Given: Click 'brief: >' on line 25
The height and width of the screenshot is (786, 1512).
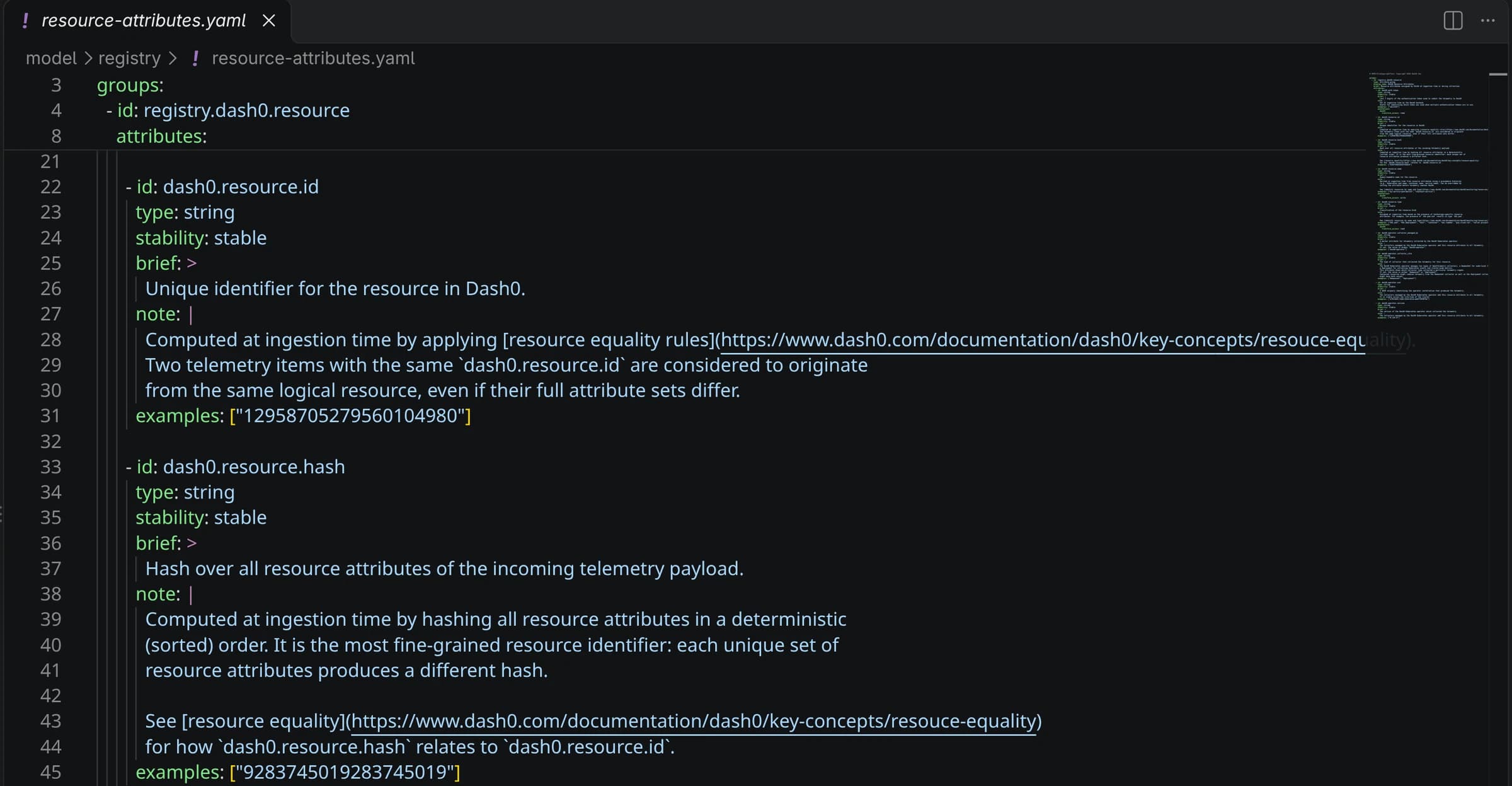Looking at the screenshot, I should coord(166,263).
